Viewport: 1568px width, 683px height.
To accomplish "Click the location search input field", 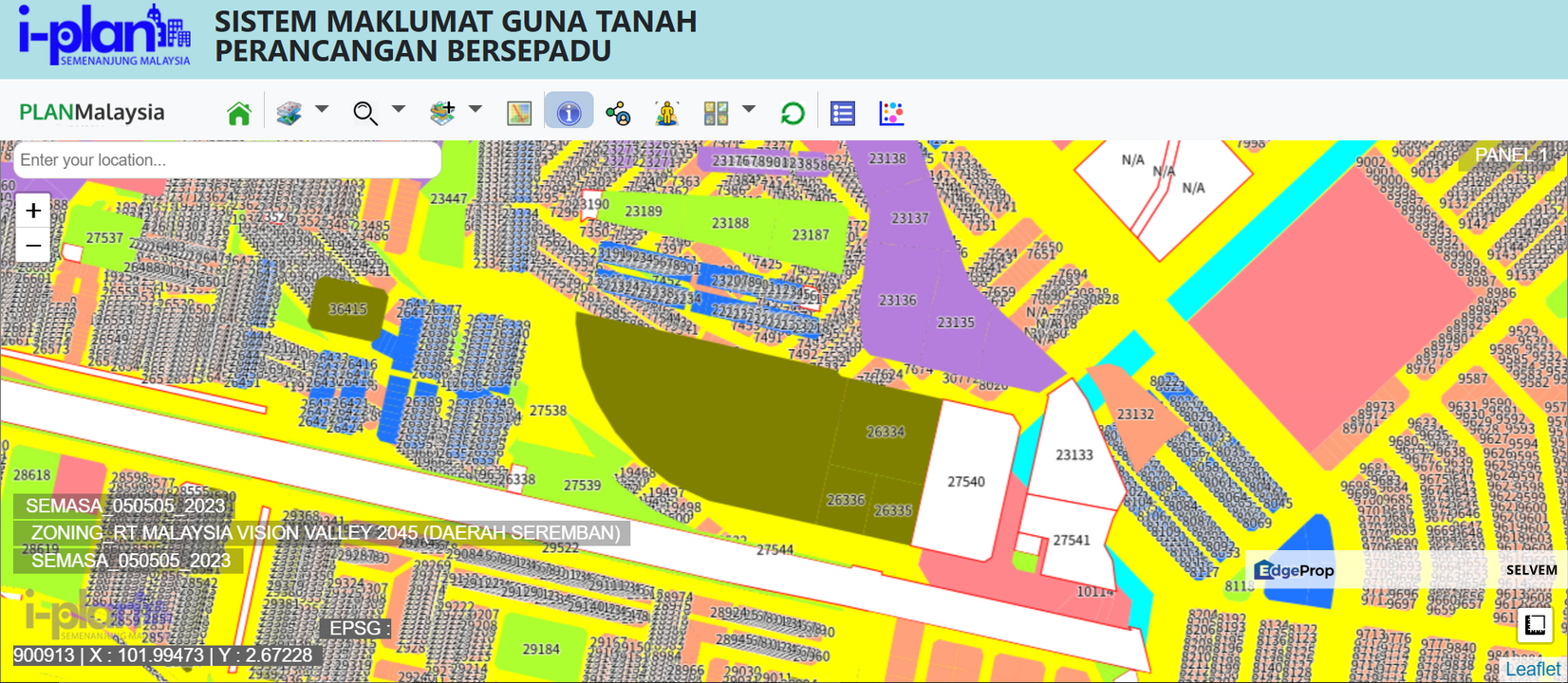I will (227, 159).
